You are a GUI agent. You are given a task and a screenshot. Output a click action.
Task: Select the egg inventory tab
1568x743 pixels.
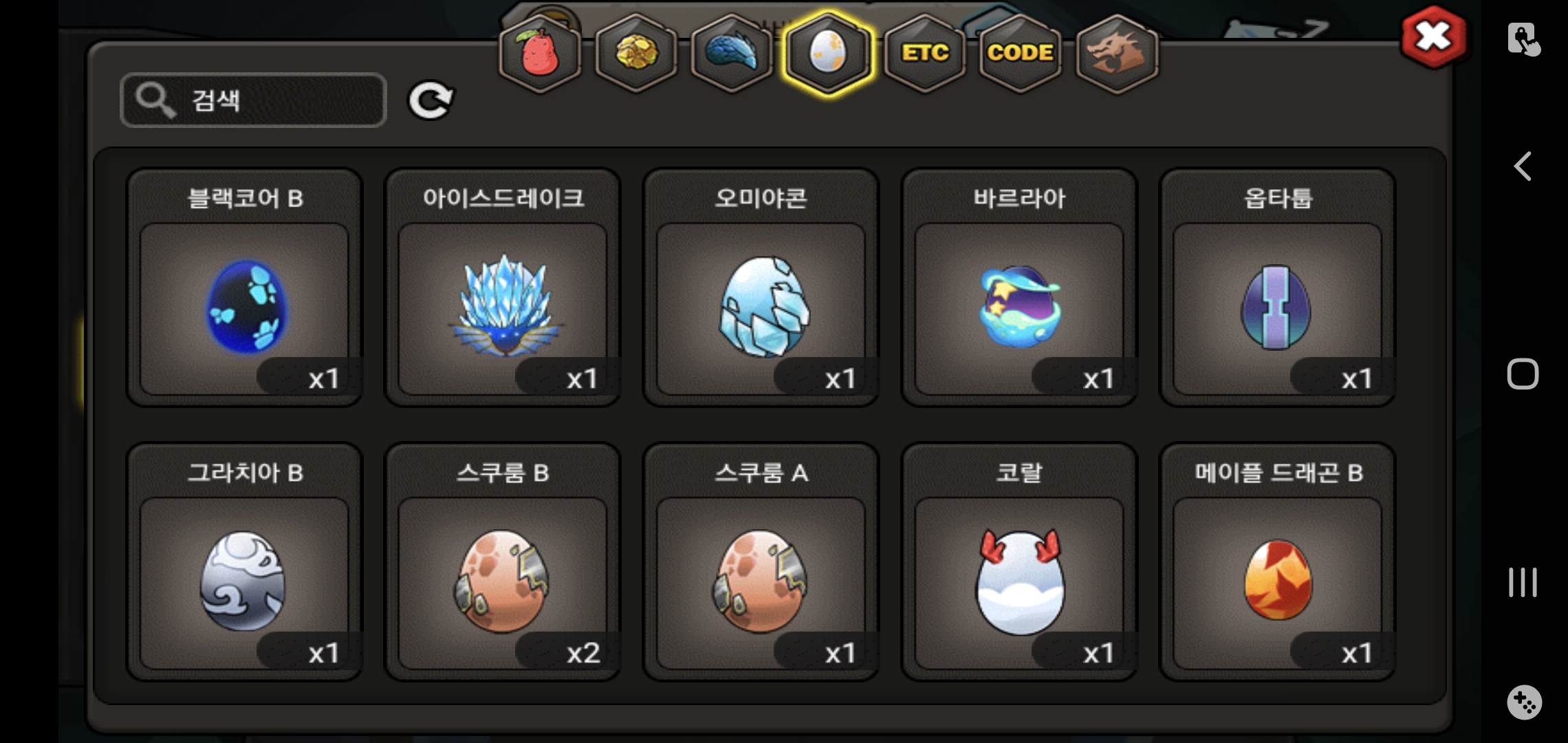point(828,54)
